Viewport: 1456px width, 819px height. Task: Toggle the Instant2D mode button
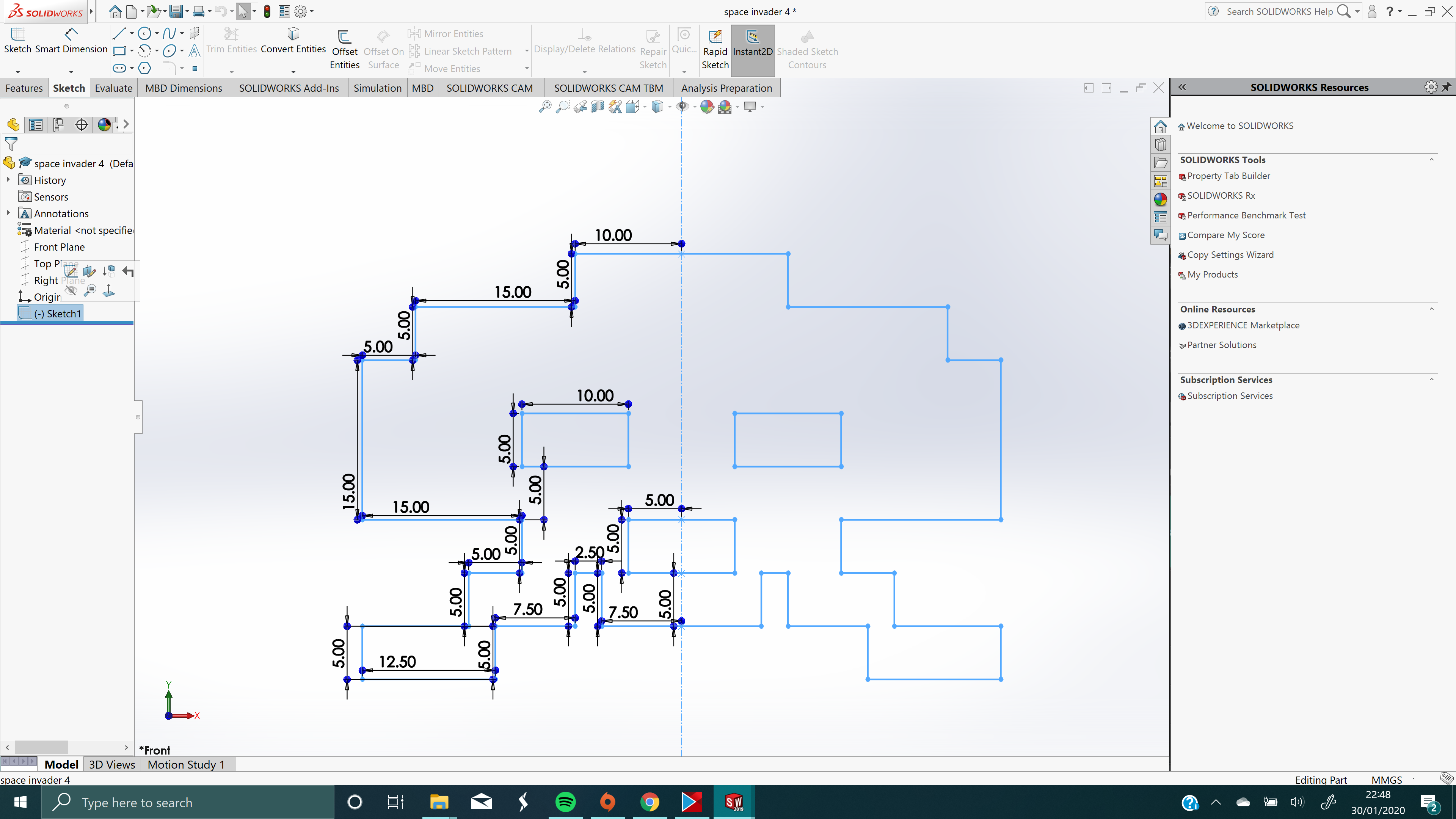click(x=752, y=51)
